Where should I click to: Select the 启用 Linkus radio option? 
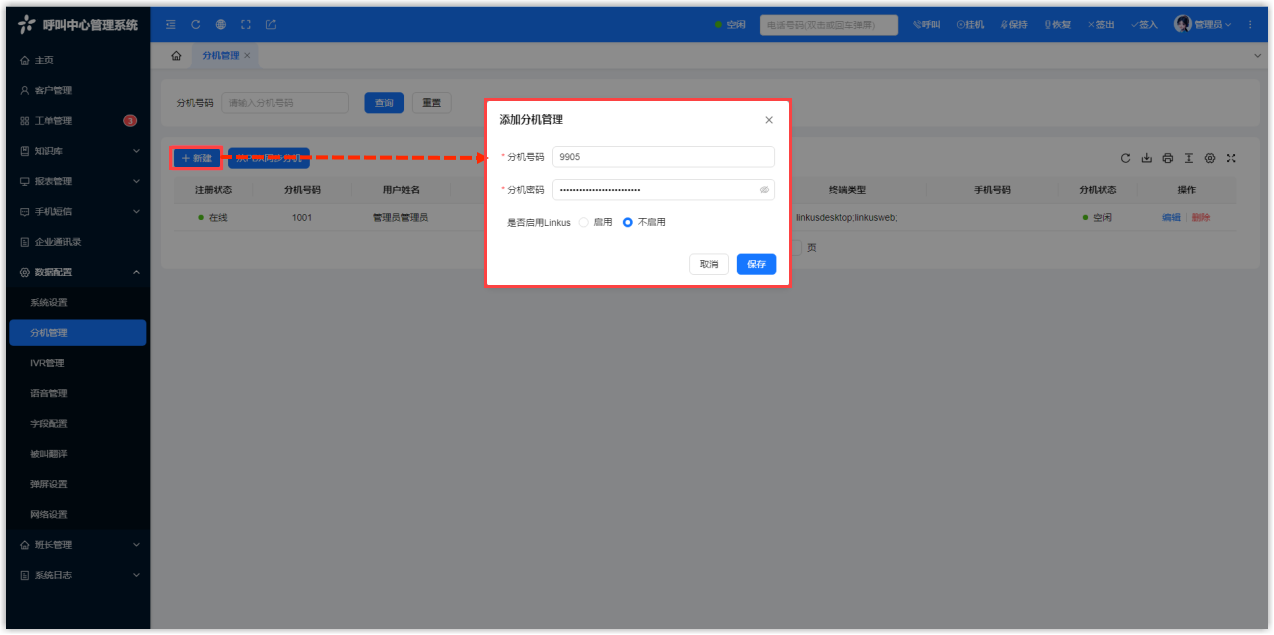584,222
